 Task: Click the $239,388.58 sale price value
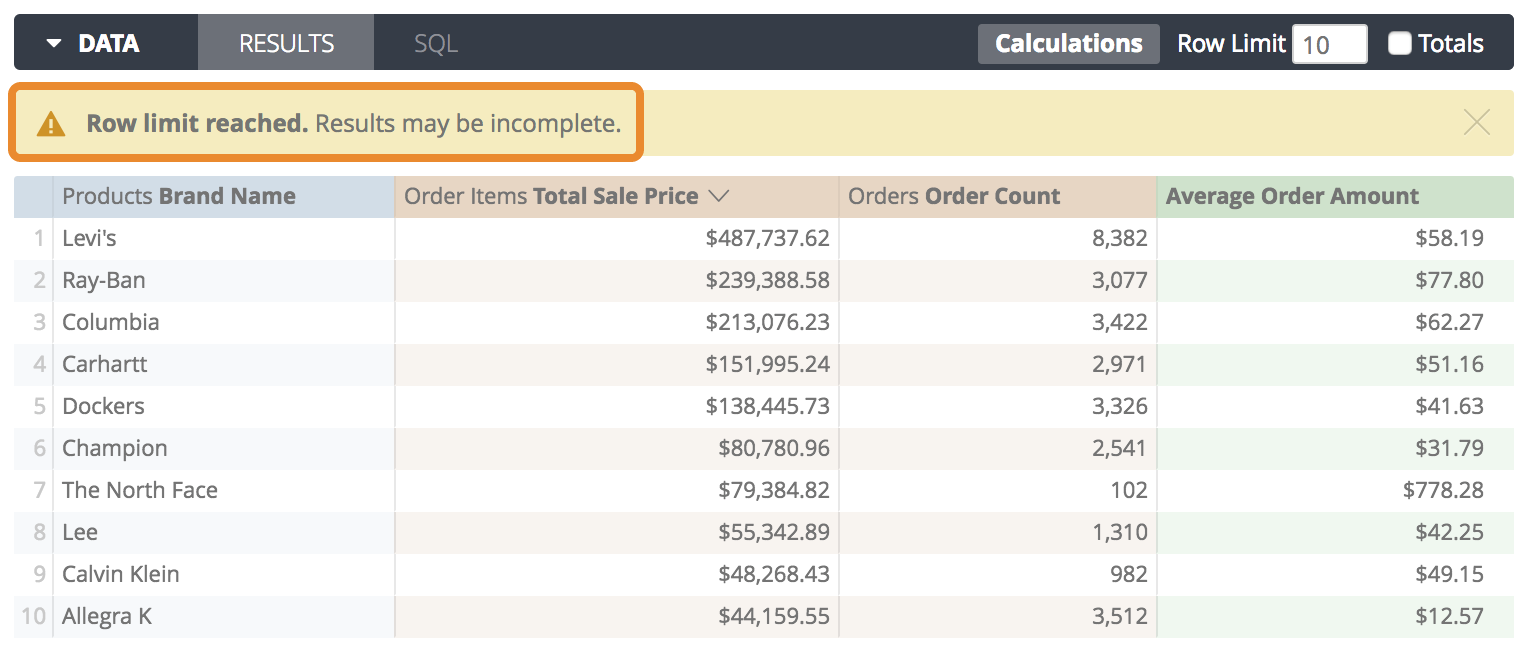(767, 280)
